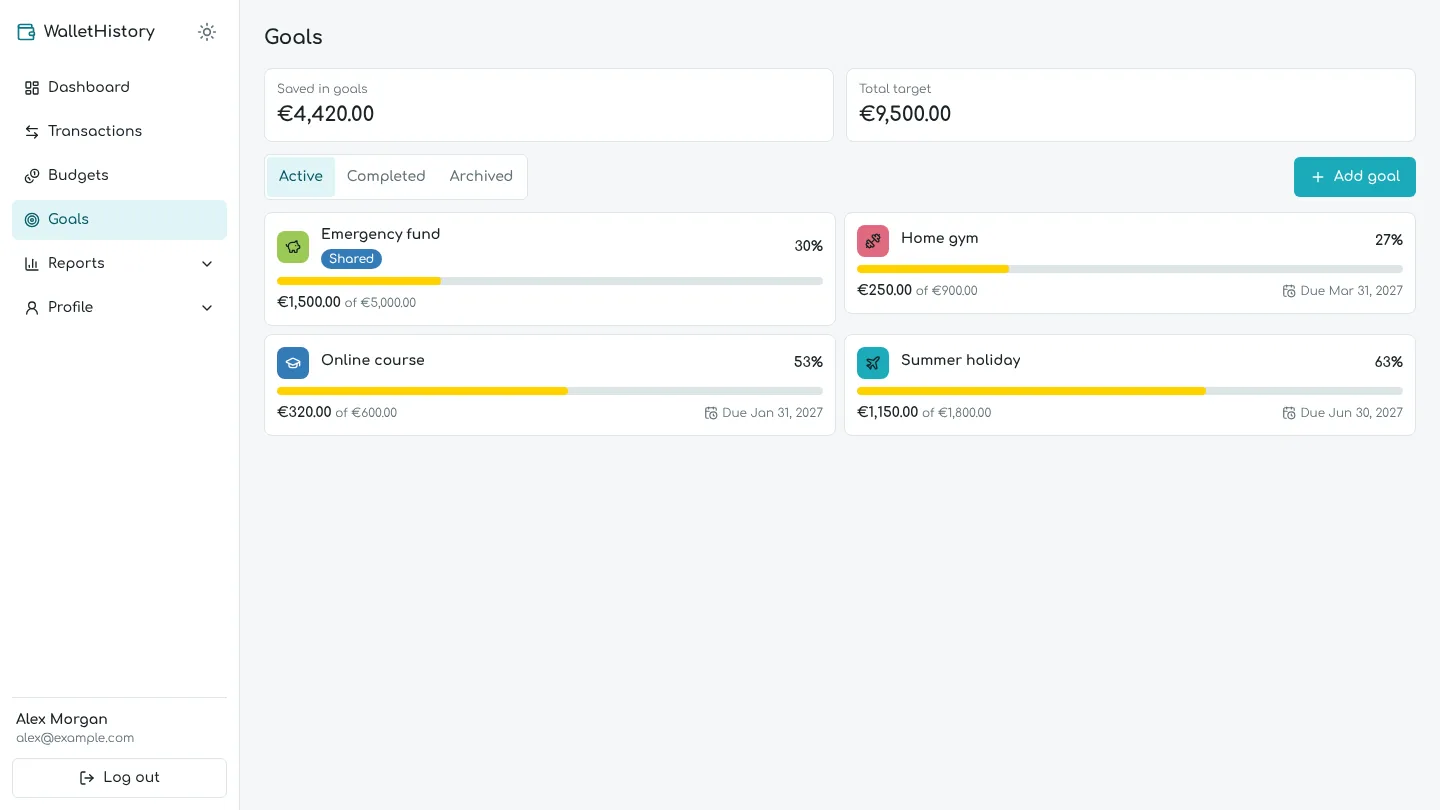The height and width of the screenshot is (810, 1440).
Task: Click the plus icon on Add goal
Action: coord(1318,177)
